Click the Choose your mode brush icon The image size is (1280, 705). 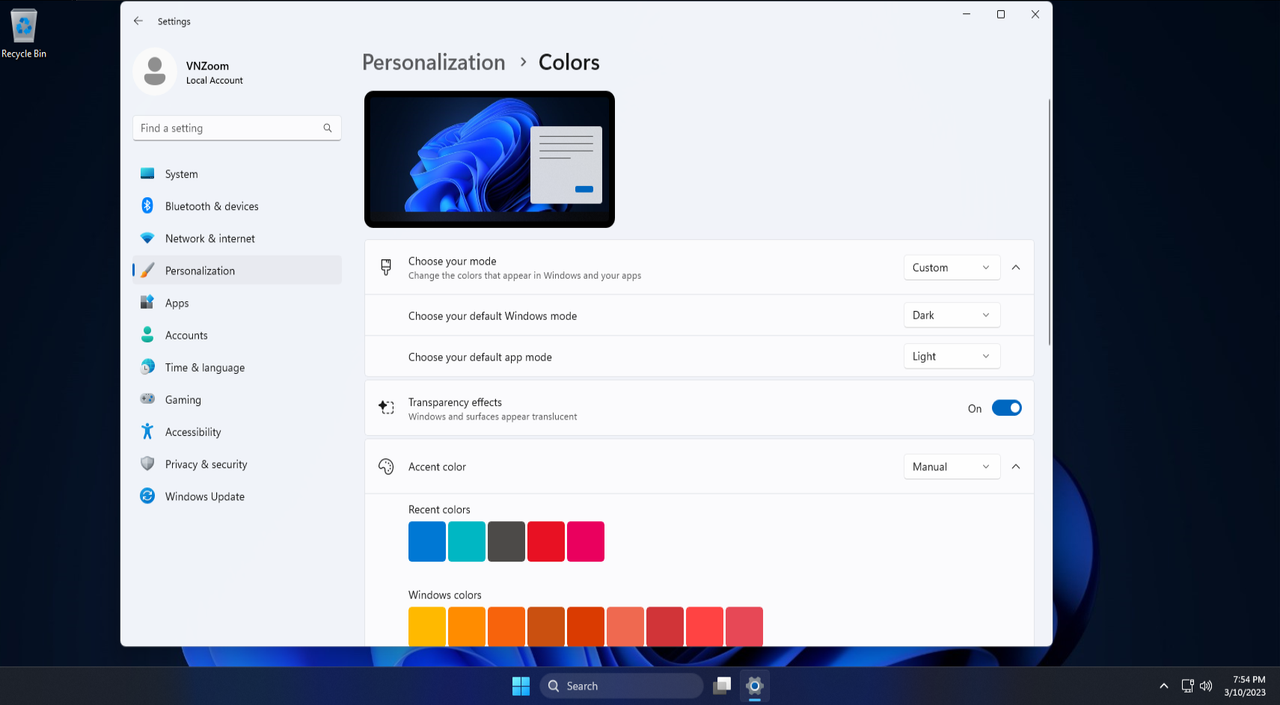point(386,267)
